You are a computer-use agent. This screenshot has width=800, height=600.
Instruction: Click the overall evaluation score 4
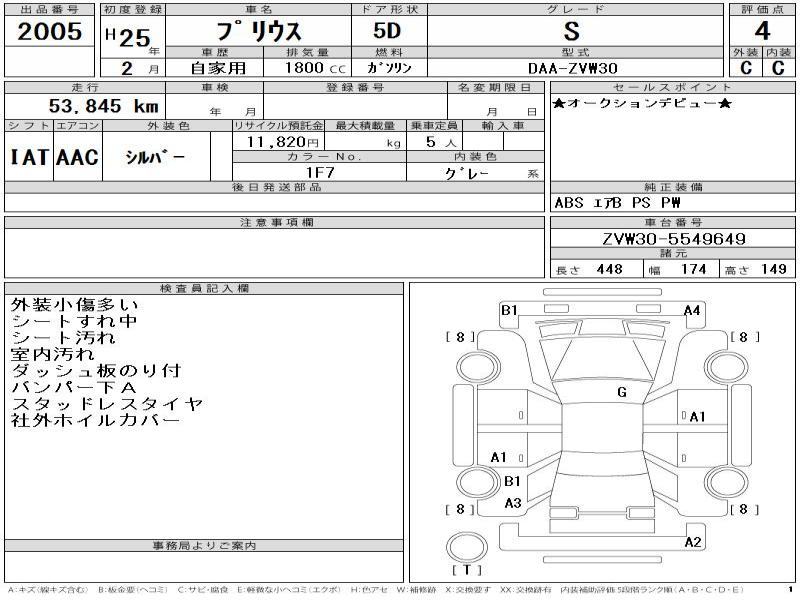click(x=762, y=31)
